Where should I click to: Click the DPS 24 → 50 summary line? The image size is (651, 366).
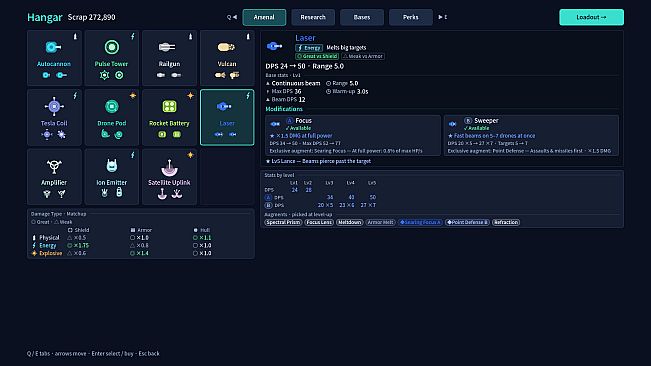[304, 66]
